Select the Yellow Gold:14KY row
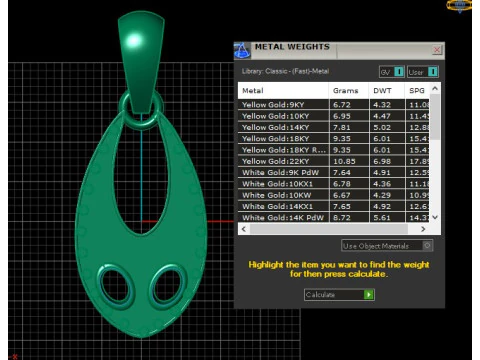This screenshot has height=360, width=480. coord(334,127)
